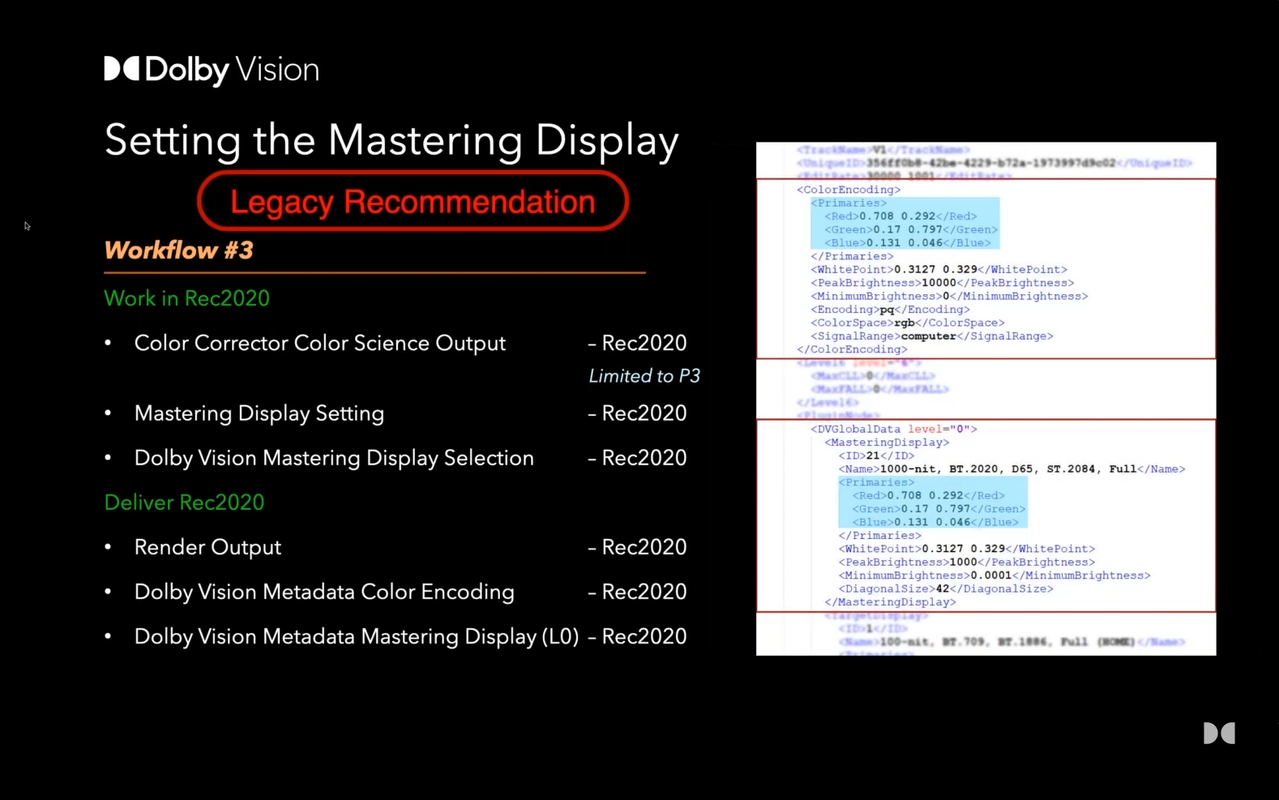Select Rec2020 beside Metadata Mastering Display (L0)

(644, 636)
